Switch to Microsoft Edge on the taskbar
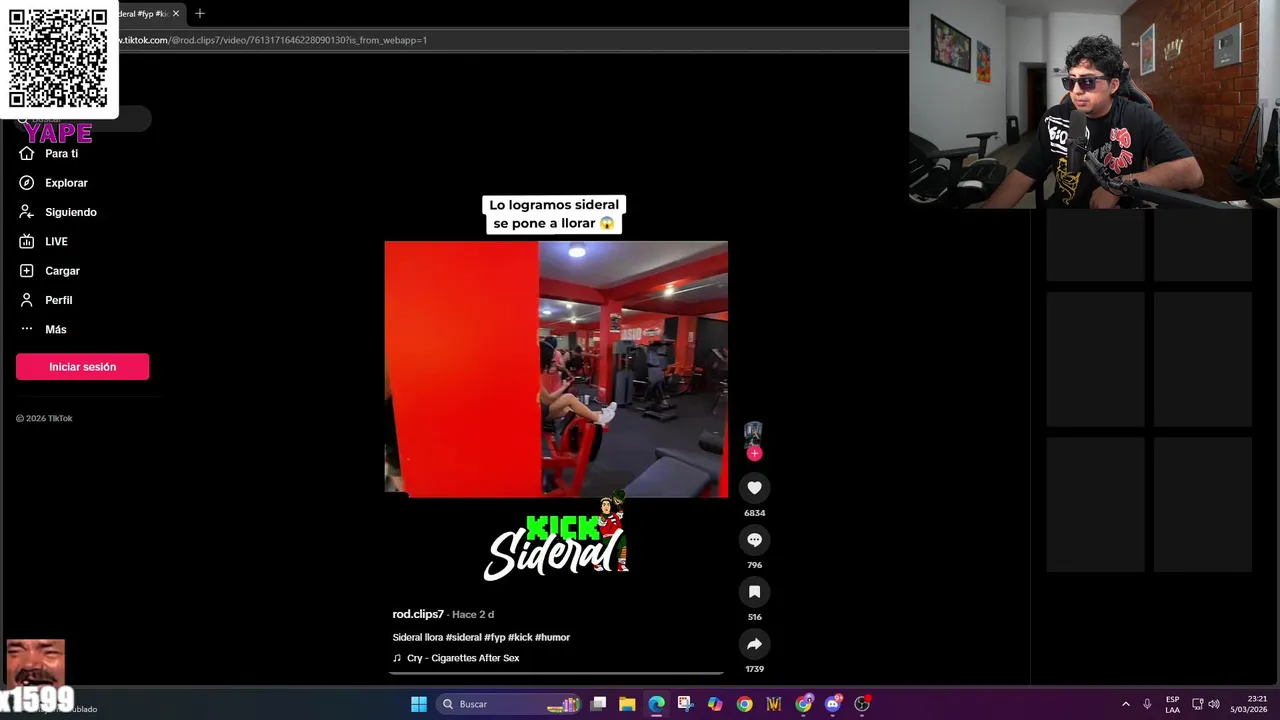The height and width of the screenshot is (720, 1280). [656, 704]
